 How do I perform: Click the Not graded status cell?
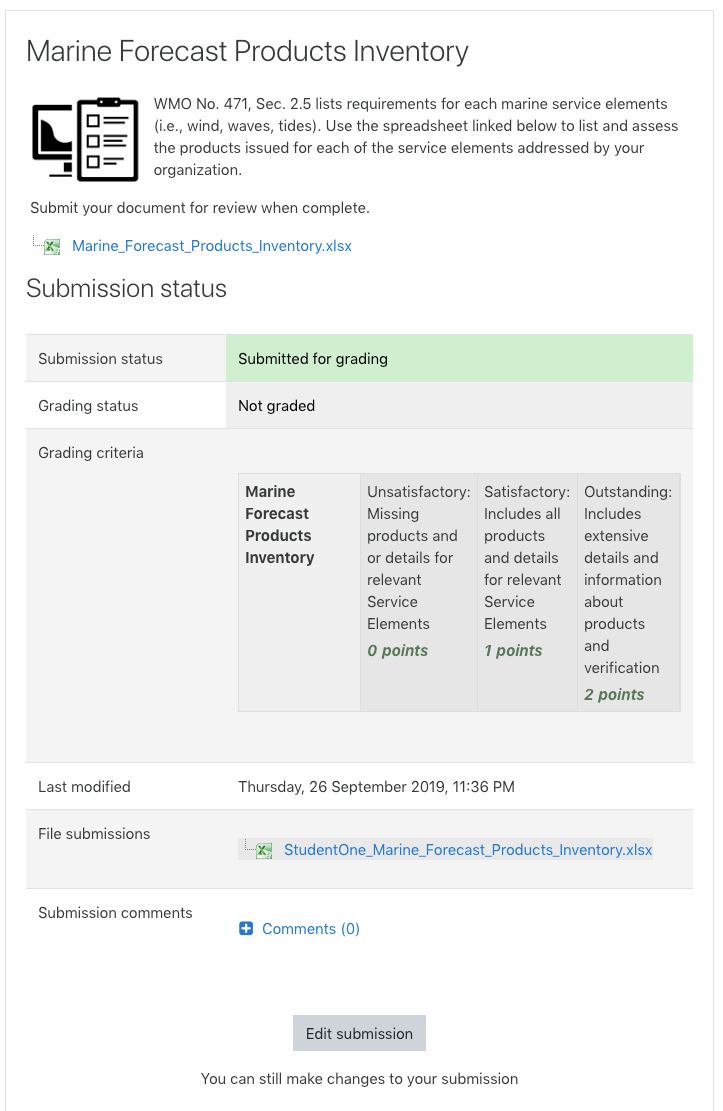[x=459, y=405]
